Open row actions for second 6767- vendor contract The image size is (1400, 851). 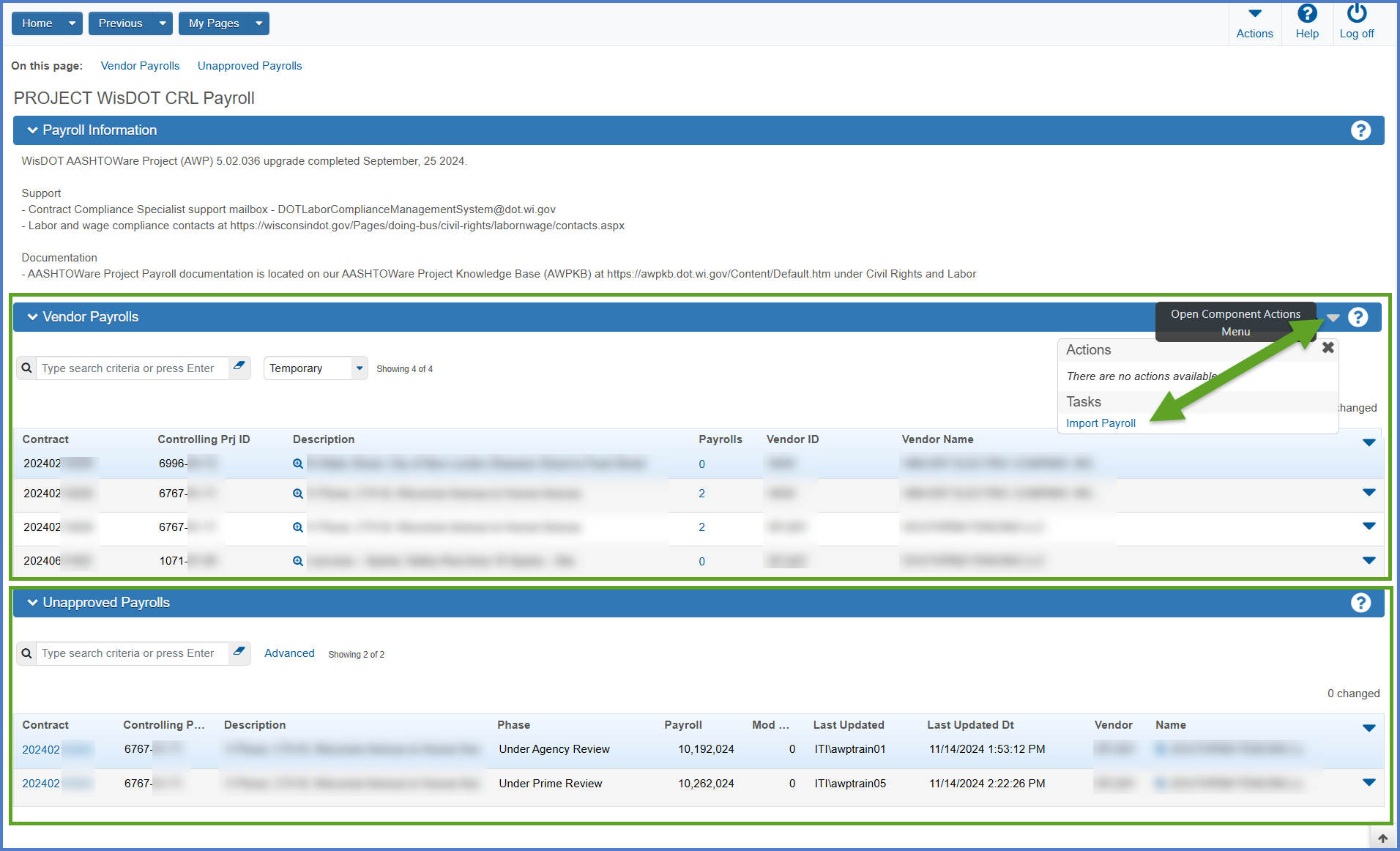1369,527
